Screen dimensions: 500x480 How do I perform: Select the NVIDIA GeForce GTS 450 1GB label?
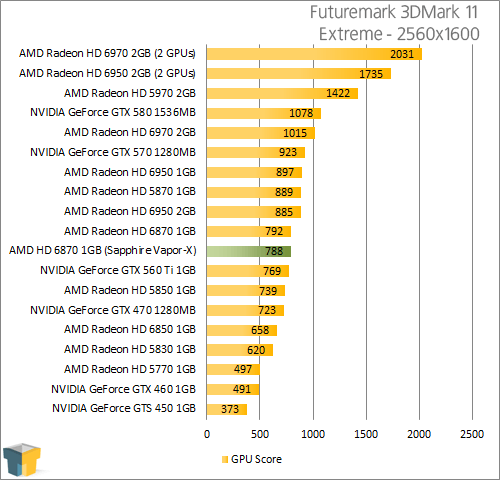(124, 408)
